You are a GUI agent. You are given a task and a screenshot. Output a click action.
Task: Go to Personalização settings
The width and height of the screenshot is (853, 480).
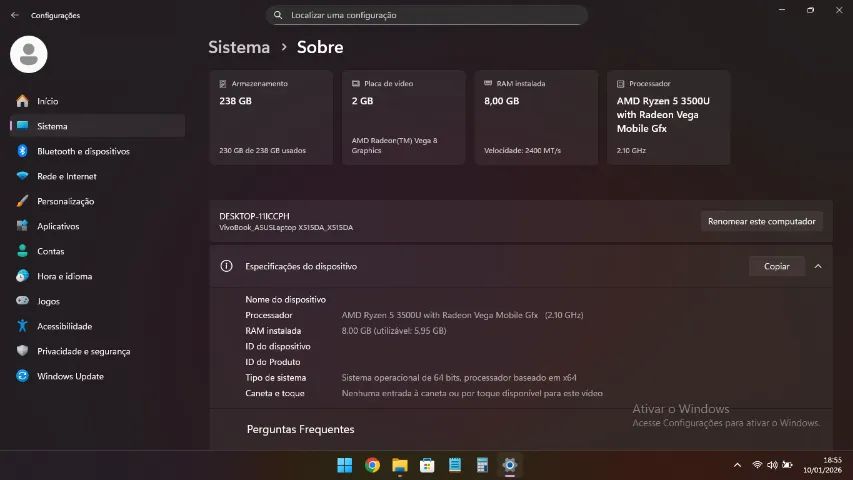pyautogui.click(x=97, y=201)
